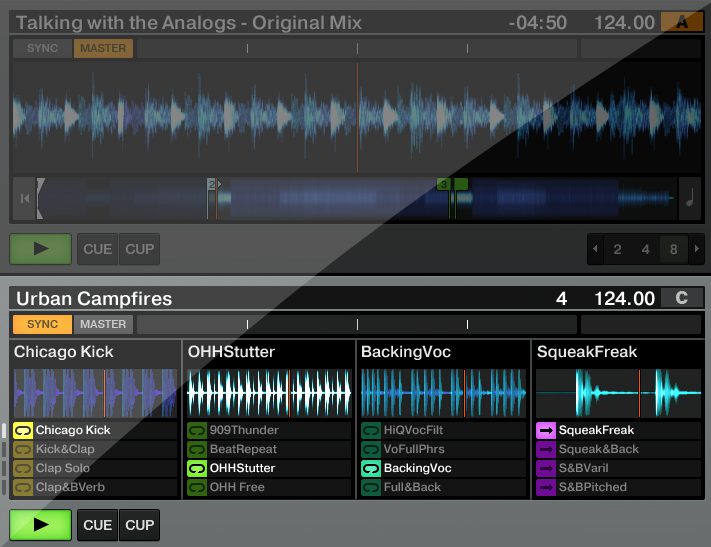This screenshot has width=711, height=547.
Task: Click the musical note icon by the stripe
Action: (x=689, y=197)
